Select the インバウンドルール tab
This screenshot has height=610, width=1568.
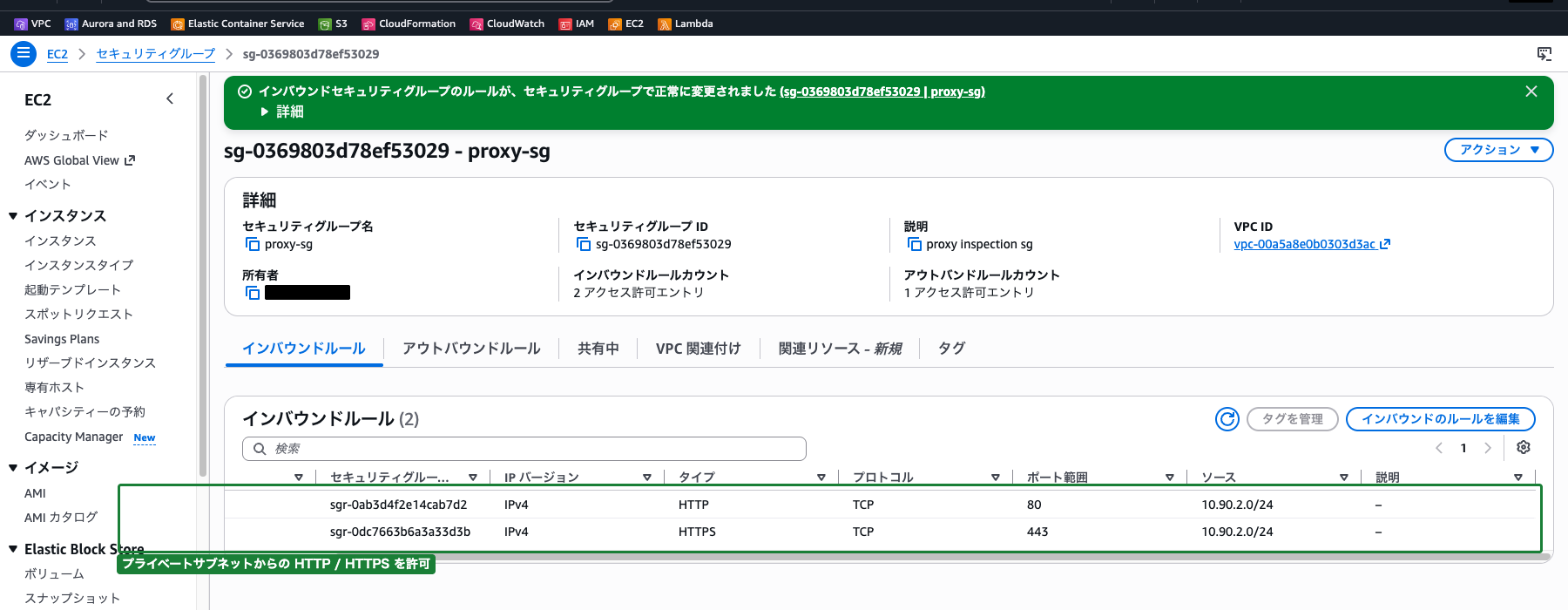click(x=304, y=349)
